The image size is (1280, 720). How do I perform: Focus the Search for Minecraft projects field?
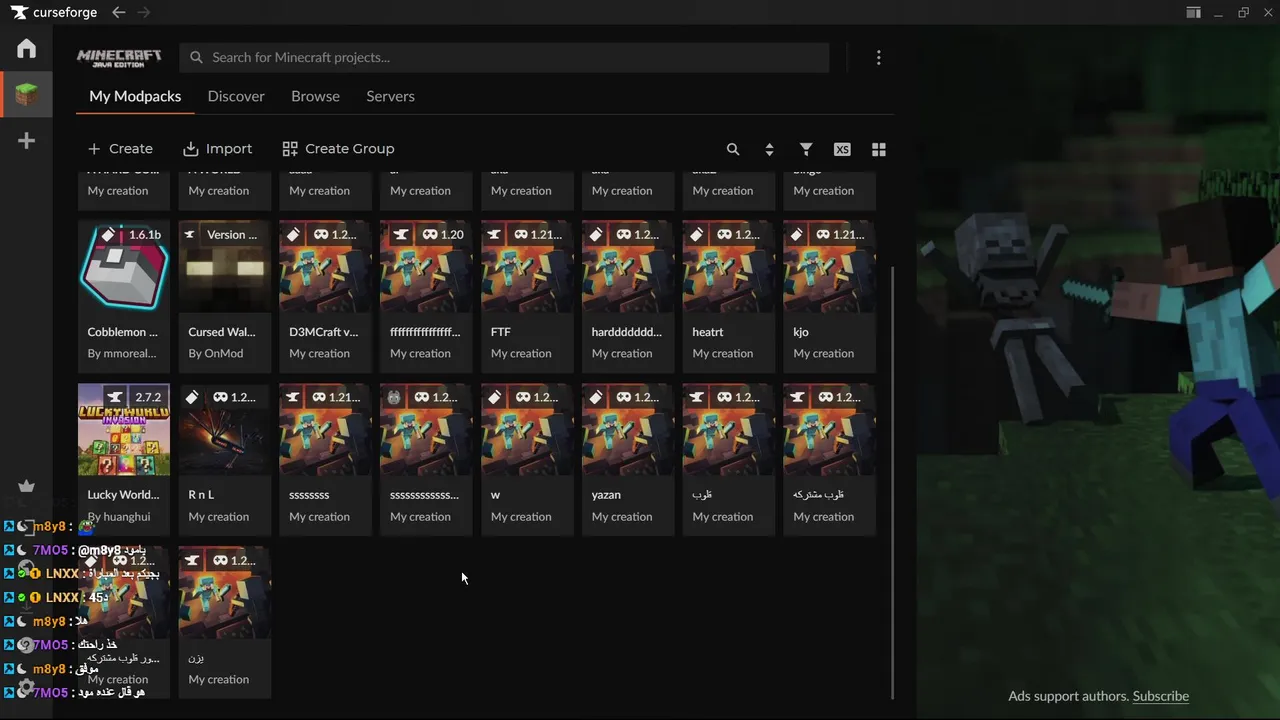[505, 58]
